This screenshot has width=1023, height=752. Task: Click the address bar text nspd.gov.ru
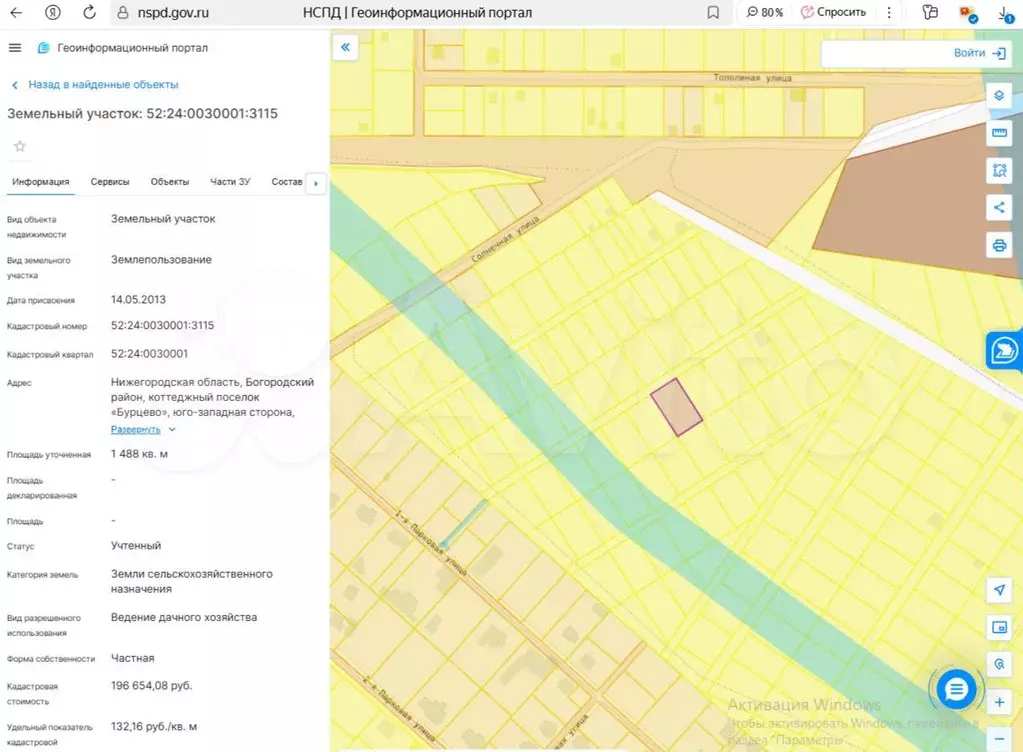point(173,12)
